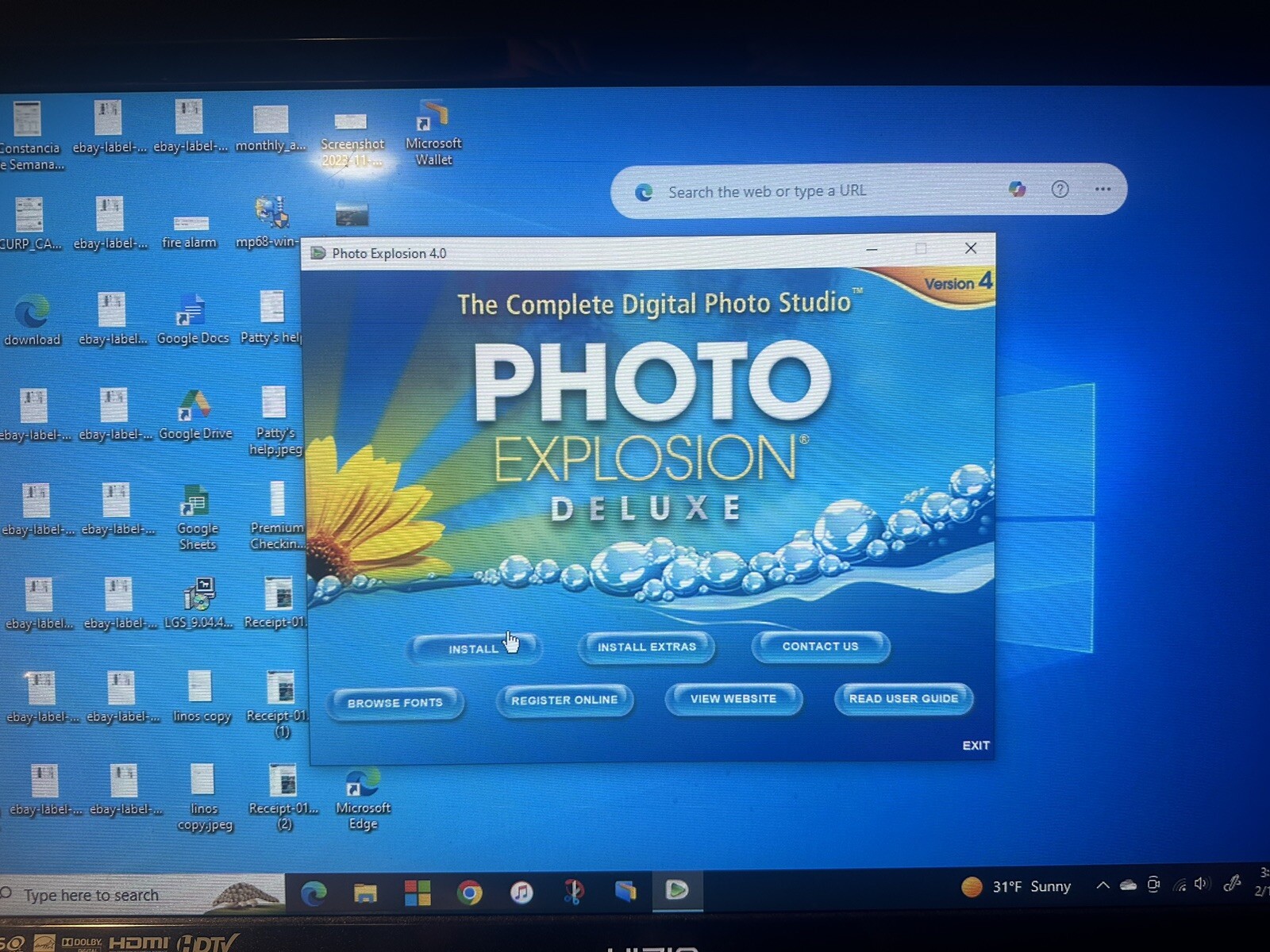Select the monthly_a desktop file icon
Viewport: 1270px width, 952px height.
tap(271, 129)
